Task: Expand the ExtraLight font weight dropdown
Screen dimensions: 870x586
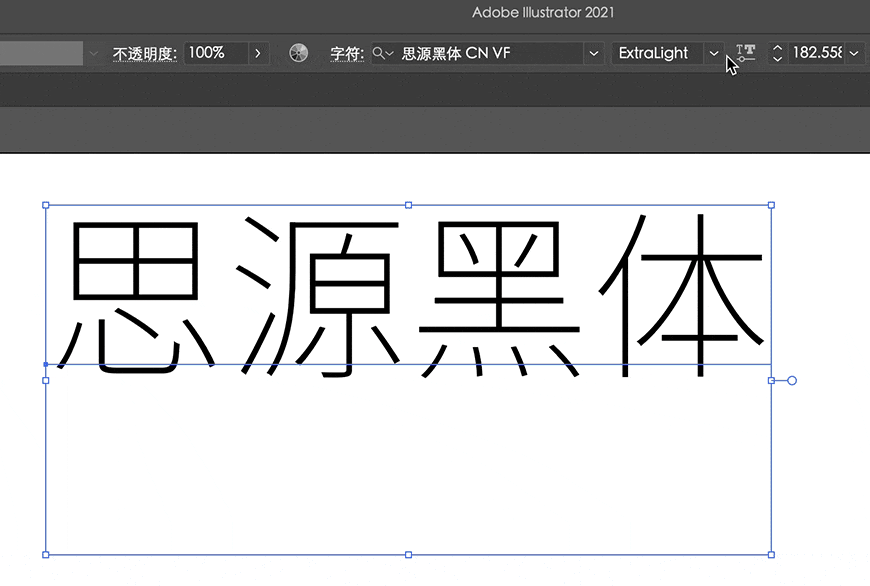Action: (714, 53)
